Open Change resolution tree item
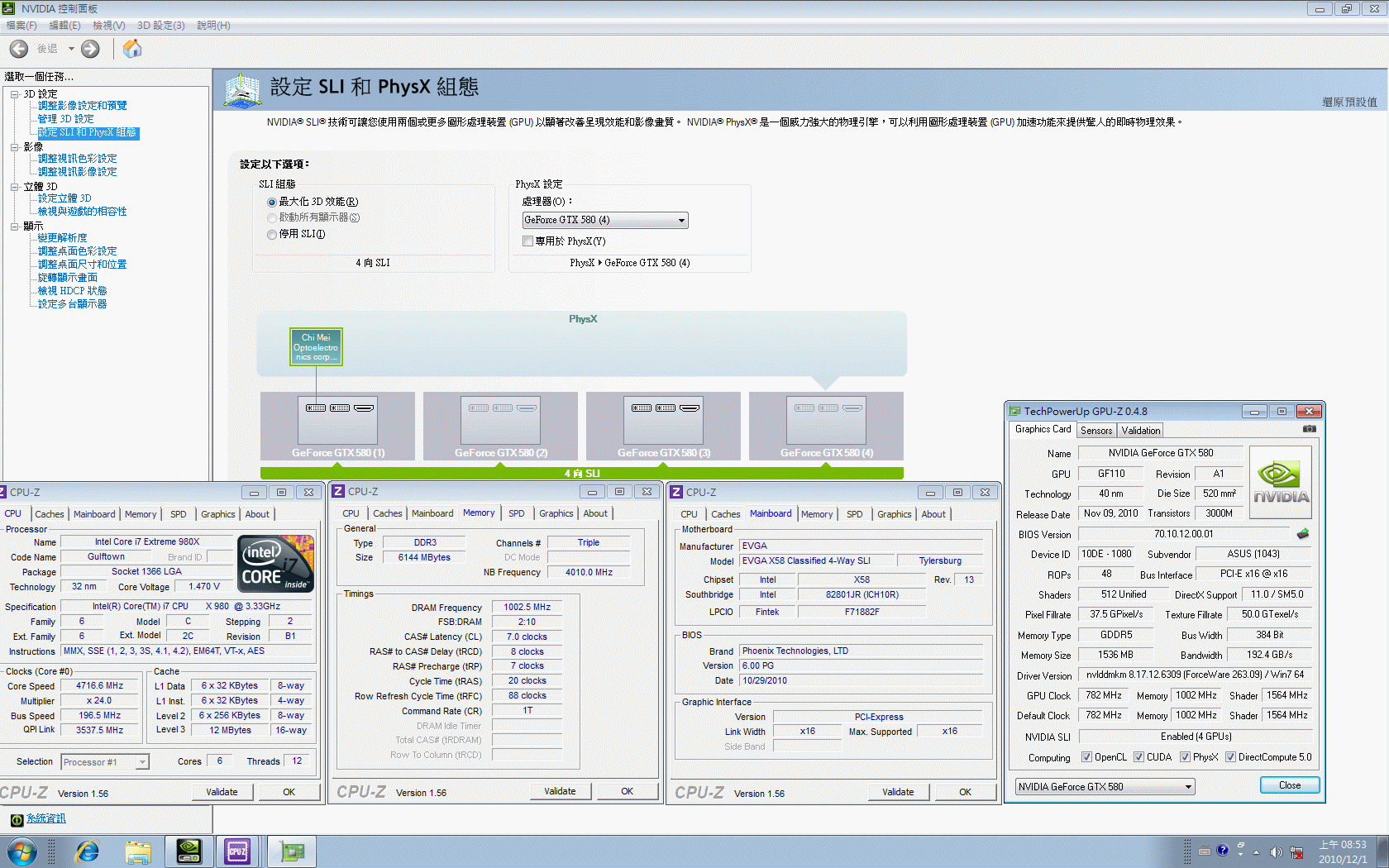This screenshot has height=868, width=1389. 62,238
